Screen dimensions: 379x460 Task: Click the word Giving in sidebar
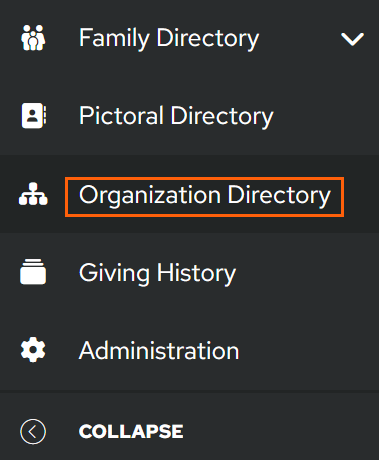(114, 274)
